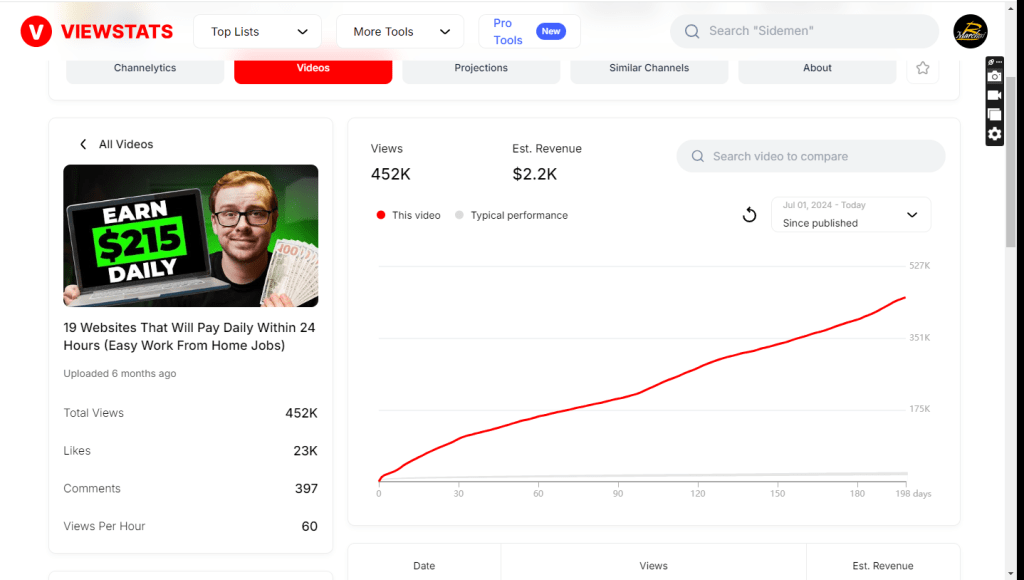Image resolution: width=1024 pixels, height=580 pixels.
Task: Click the Est. Revenue table column header
Action: point(882,566)
